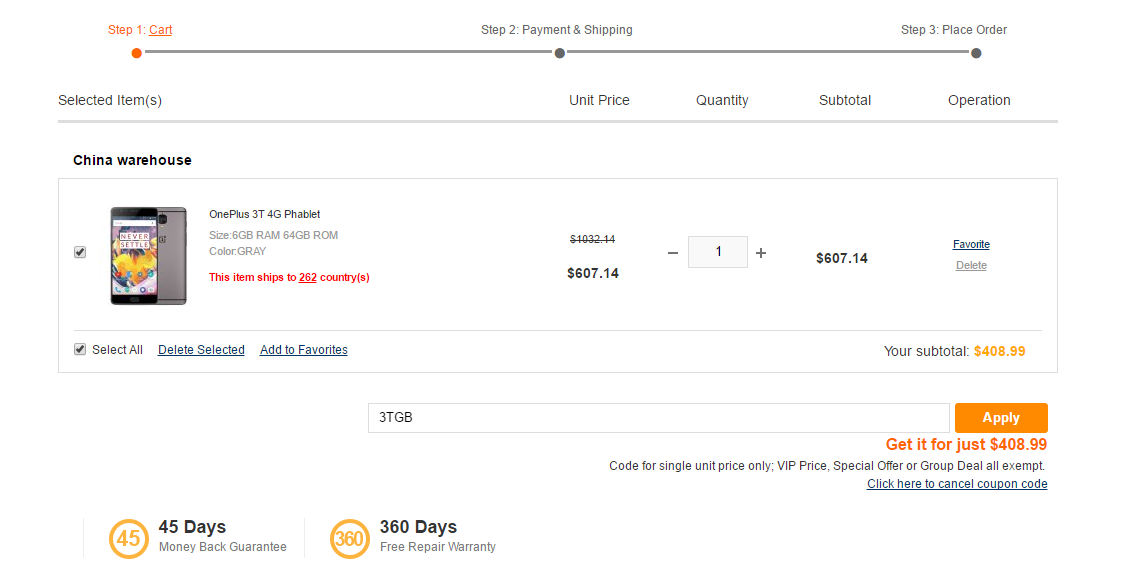
Task: Click Free Repair Warranty text
Action: [437, 547]
